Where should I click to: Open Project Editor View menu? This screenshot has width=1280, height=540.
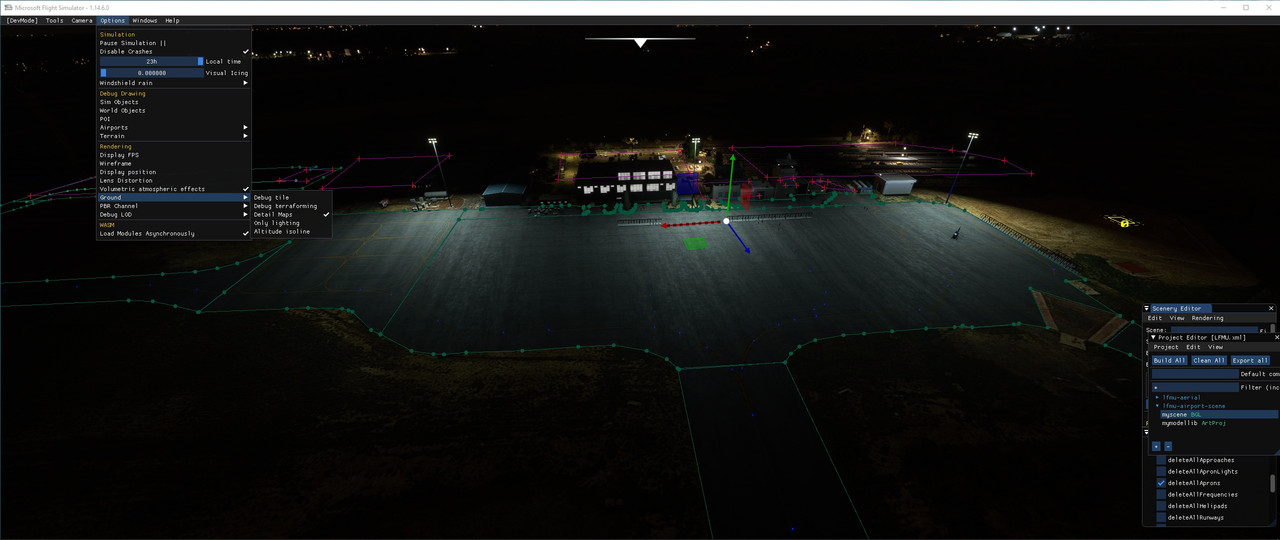pyautogui.click(x=1215, y=347)
